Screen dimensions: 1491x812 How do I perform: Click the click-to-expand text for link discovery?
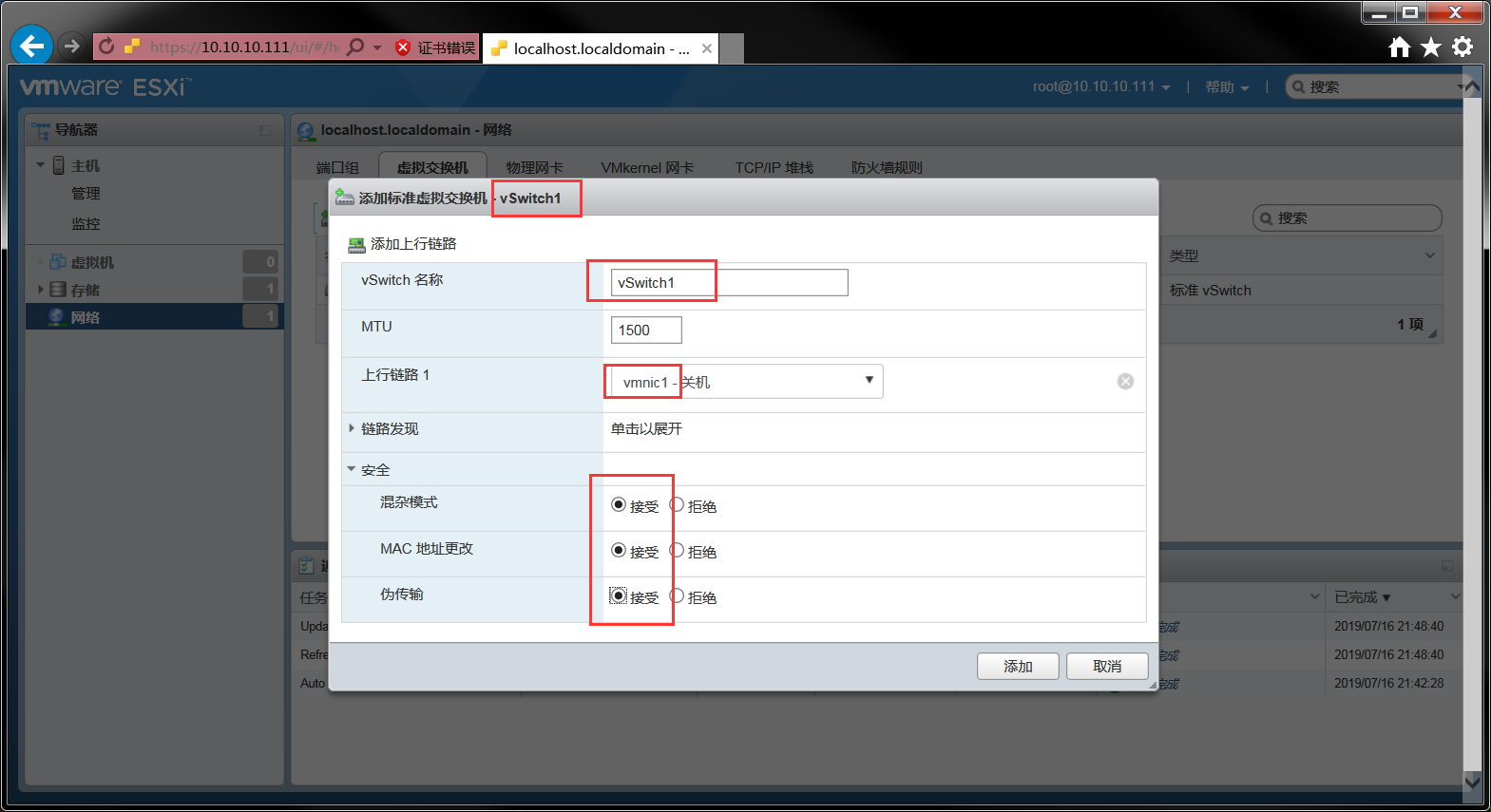pos(646,429)
